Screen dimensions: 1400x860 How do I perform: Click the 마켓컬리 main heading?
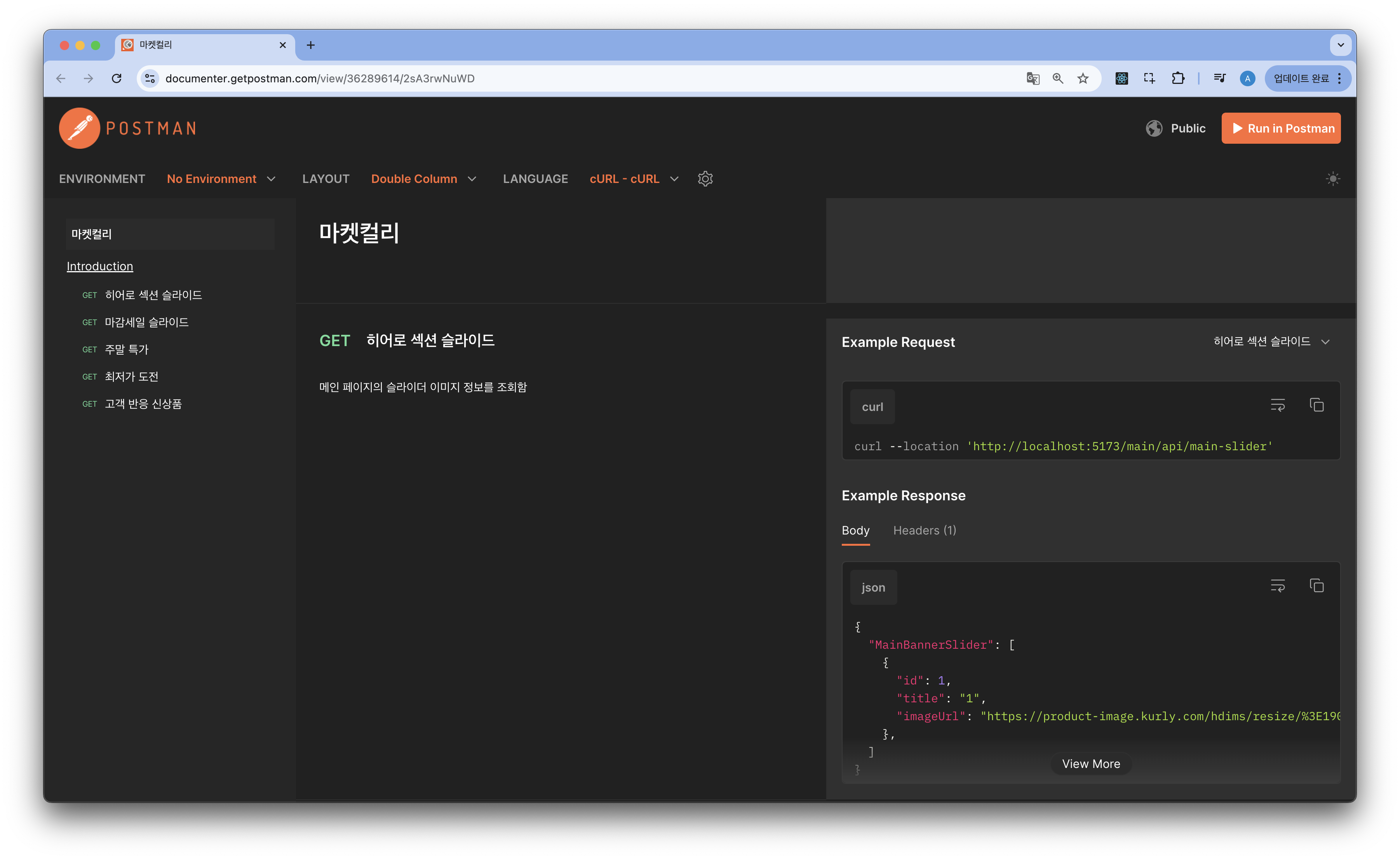(359, 233)
